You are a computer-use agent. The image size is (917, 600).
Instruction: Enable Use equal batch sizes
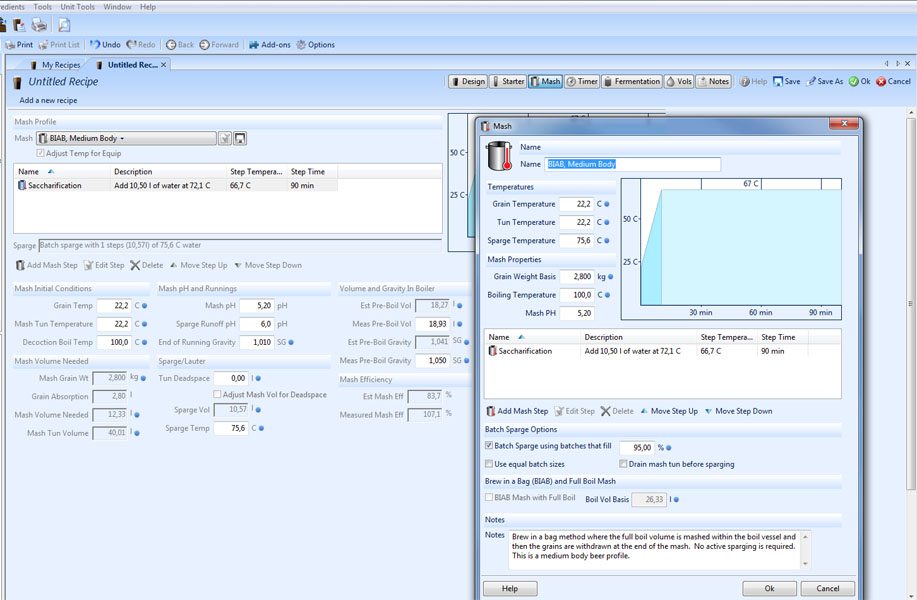pyautogui.click(x=489, y=464)
